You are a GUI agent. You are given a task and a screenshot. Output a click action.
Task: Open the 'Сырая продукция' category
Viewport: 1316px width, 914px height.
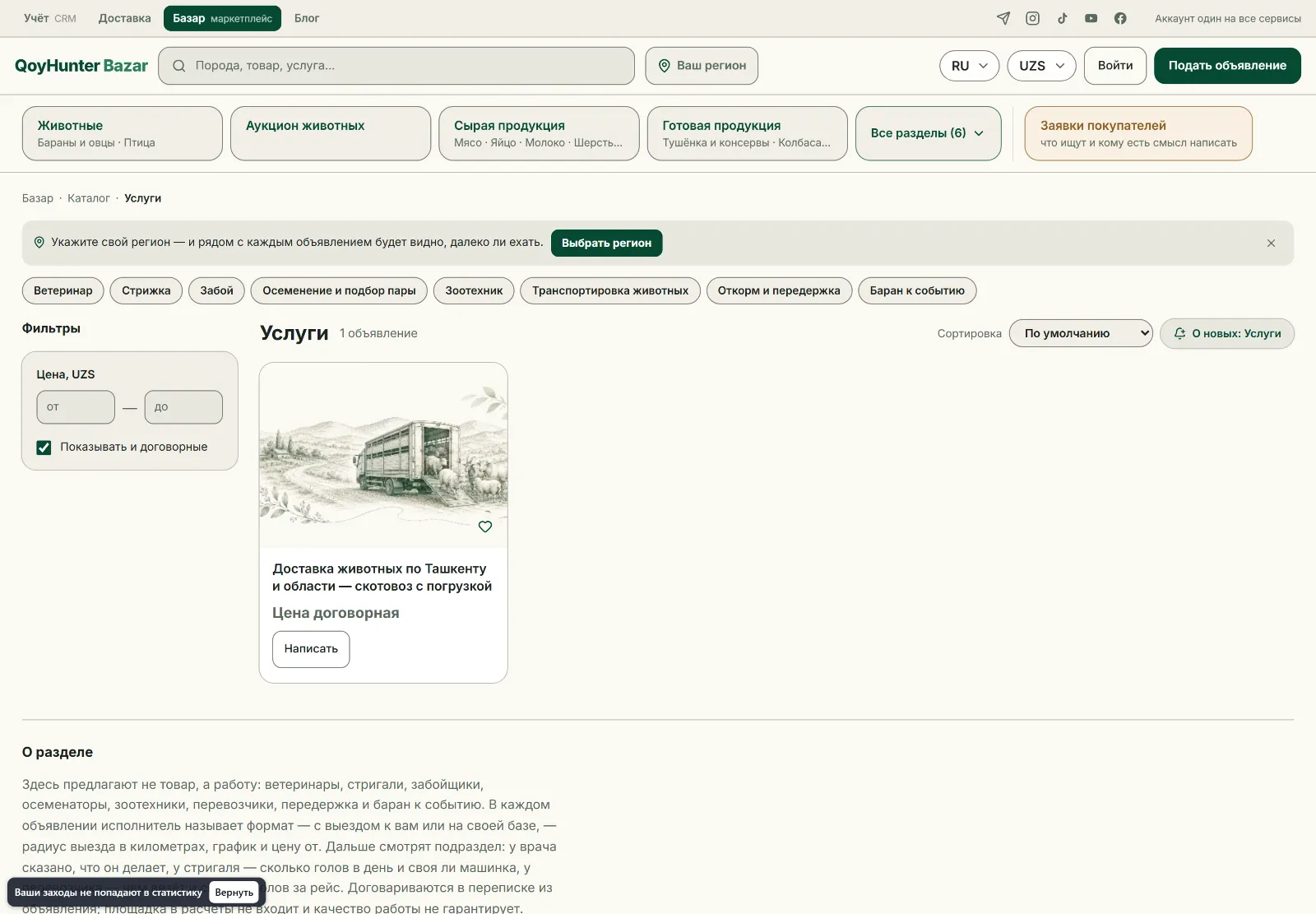click(x=539, y=133)
